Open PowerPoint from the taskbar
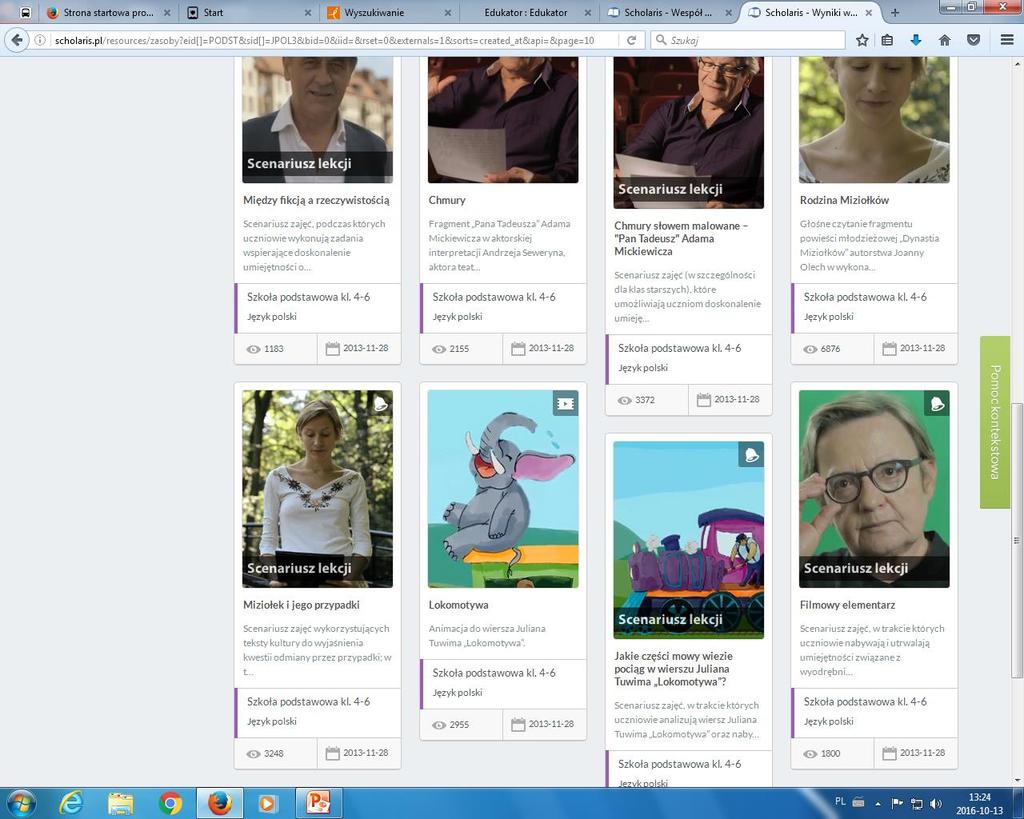Image resolution: width=1024 pixels, height=819 pixels. [x=319, y=803]
